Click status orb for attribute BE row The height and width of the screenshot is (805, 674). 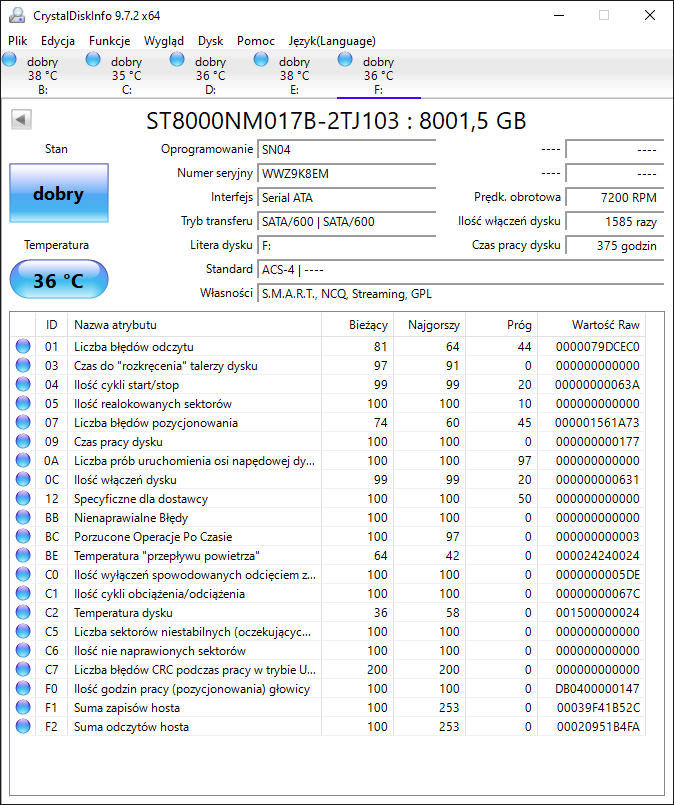[23, 555]
